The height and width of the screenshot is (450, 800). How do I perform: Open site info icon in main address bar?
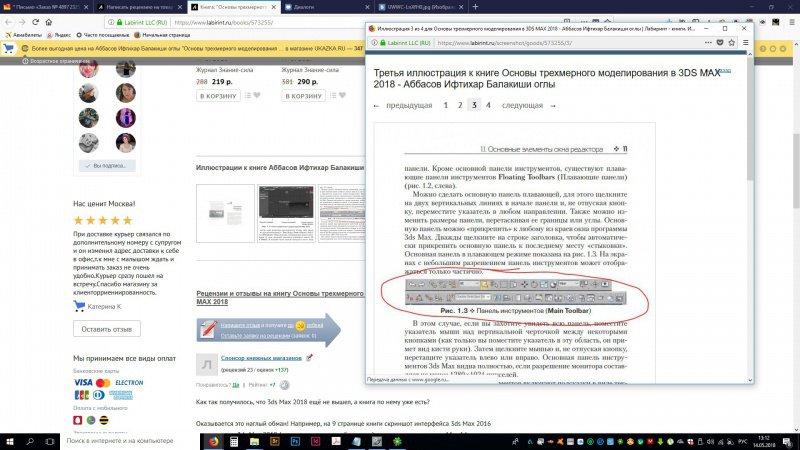pos(111,22)
